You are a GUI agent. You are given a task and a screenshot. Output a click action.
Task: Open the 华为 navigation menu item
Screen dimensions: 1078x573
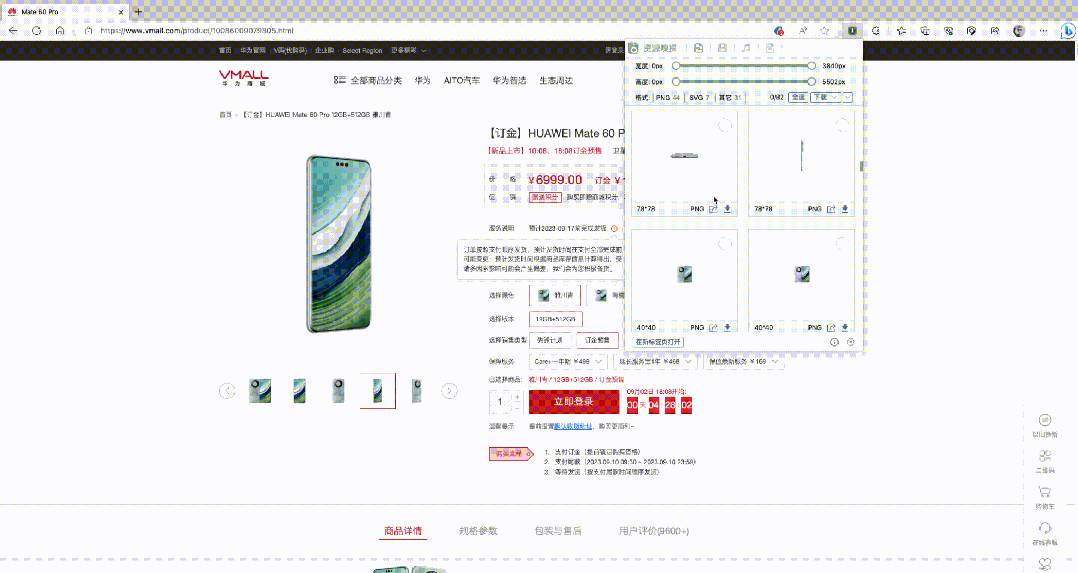pyautogui.click(x=422, y=80)
